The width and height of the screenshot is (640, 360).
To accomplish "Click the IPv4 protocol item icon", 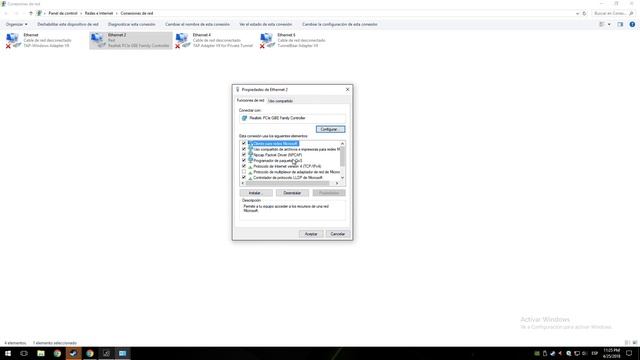I will tap(250, 167).
